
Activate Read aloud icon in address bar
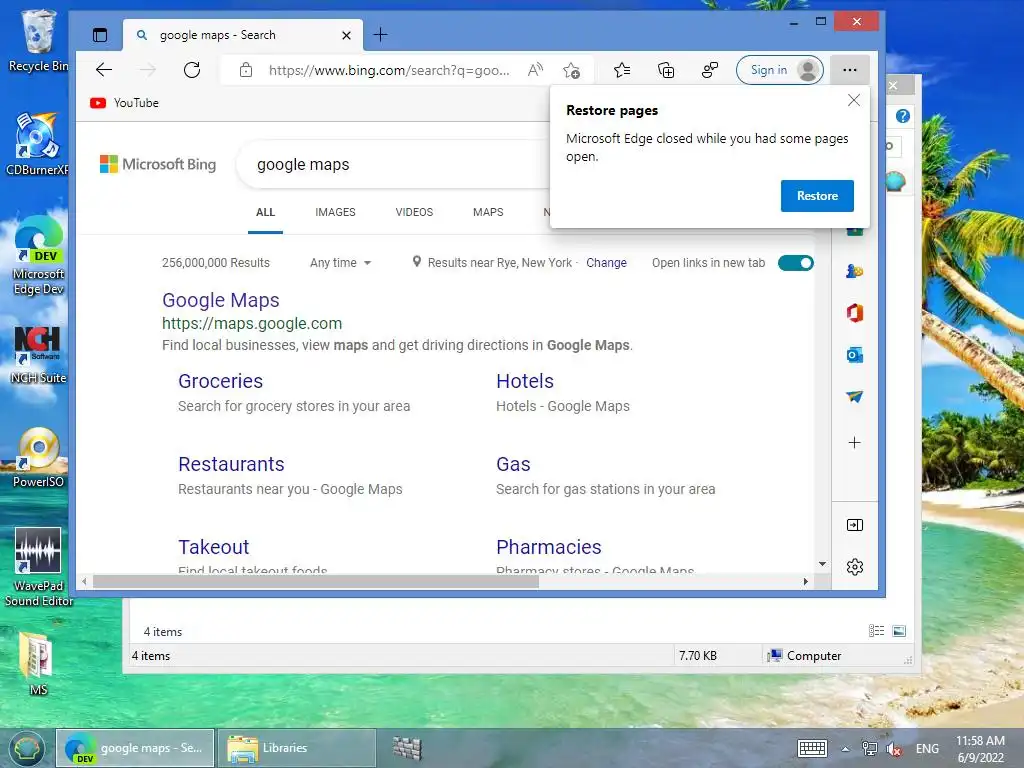535,70
